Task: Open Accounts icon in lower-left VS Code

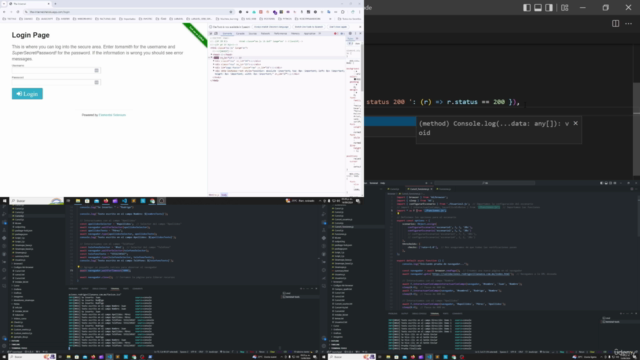Action: point(4,338)
